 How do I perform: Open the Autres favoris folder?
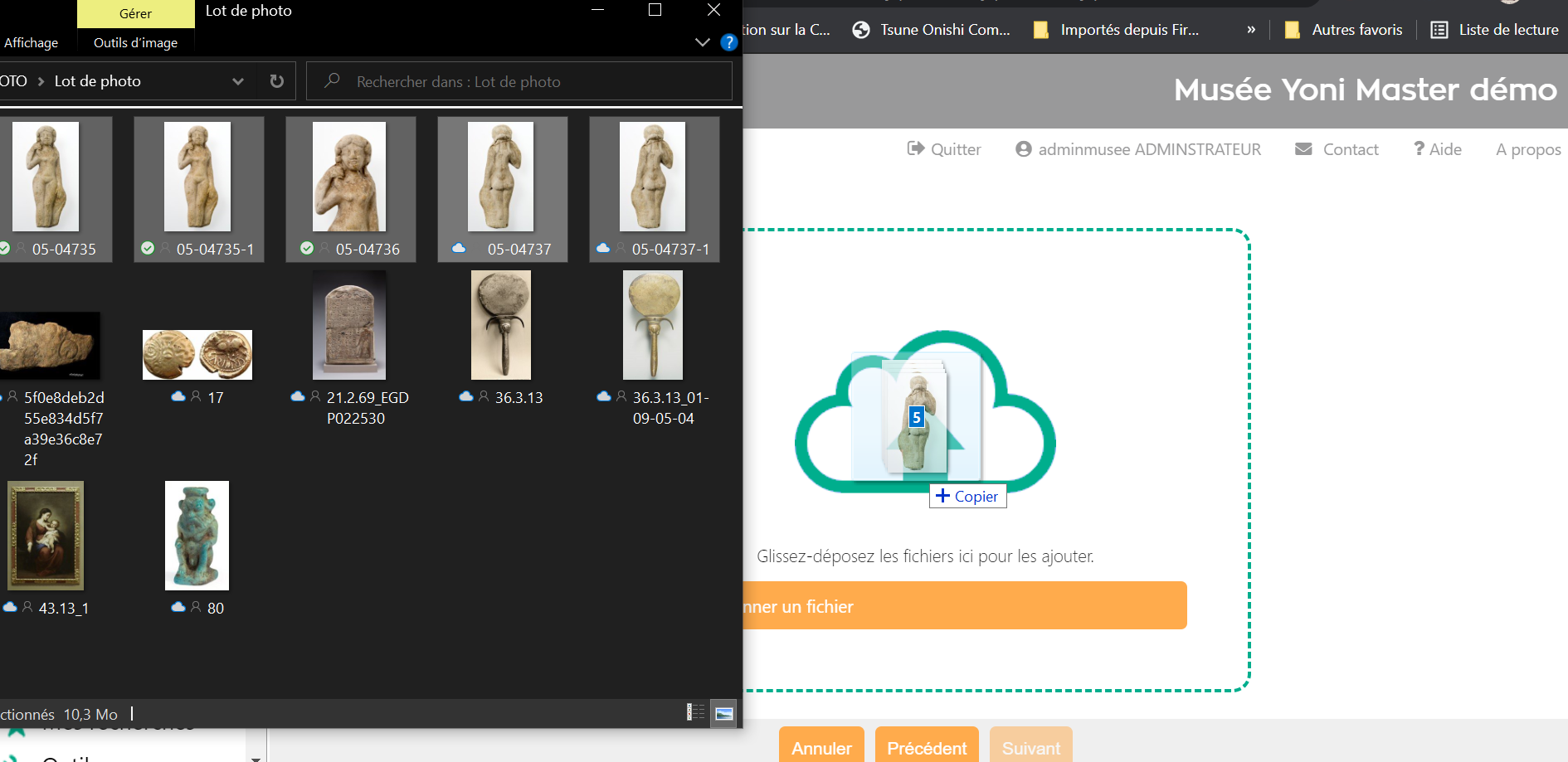coord(1342,30)
